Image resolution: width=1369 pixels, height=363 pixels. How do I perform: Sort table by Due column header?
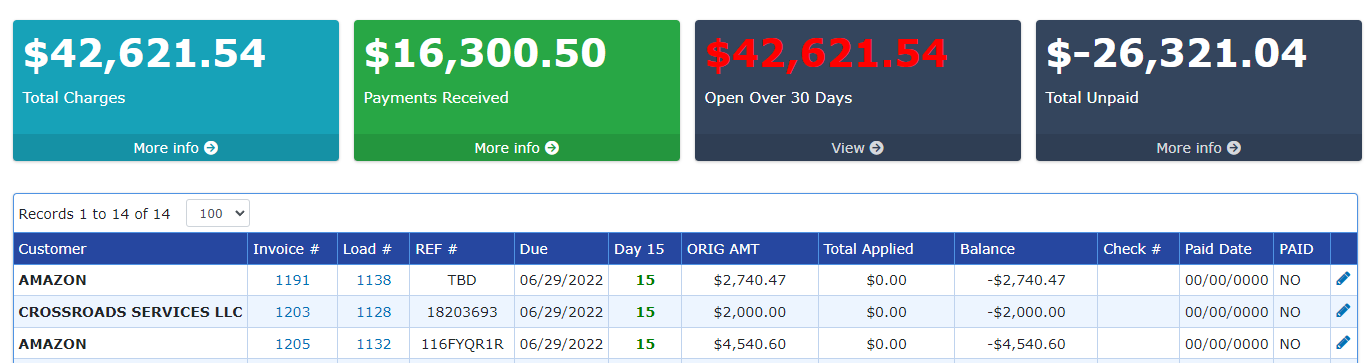click(x=534, y=249)
